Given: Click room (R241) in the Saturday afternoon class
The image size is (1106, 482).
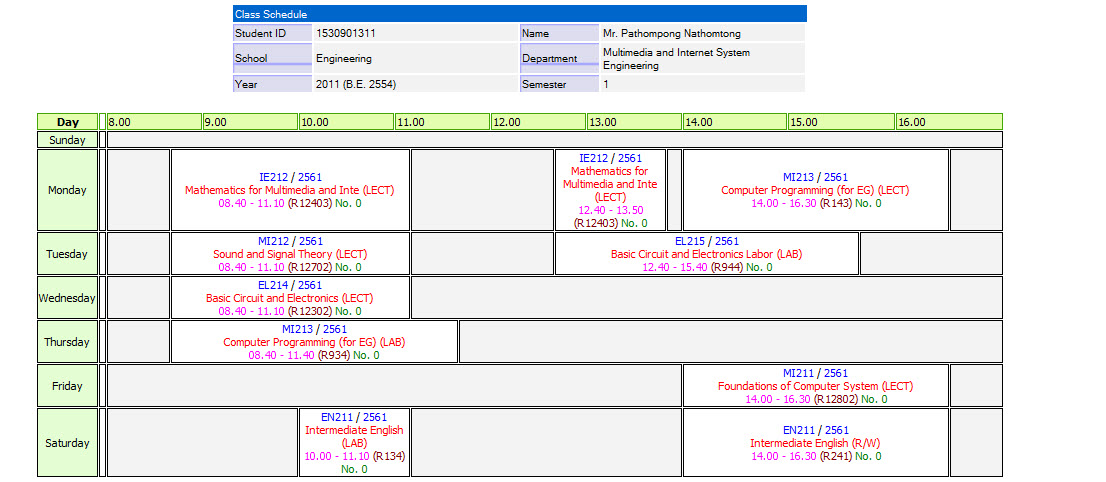Looking at the screenshot, I should pos(837,456).
